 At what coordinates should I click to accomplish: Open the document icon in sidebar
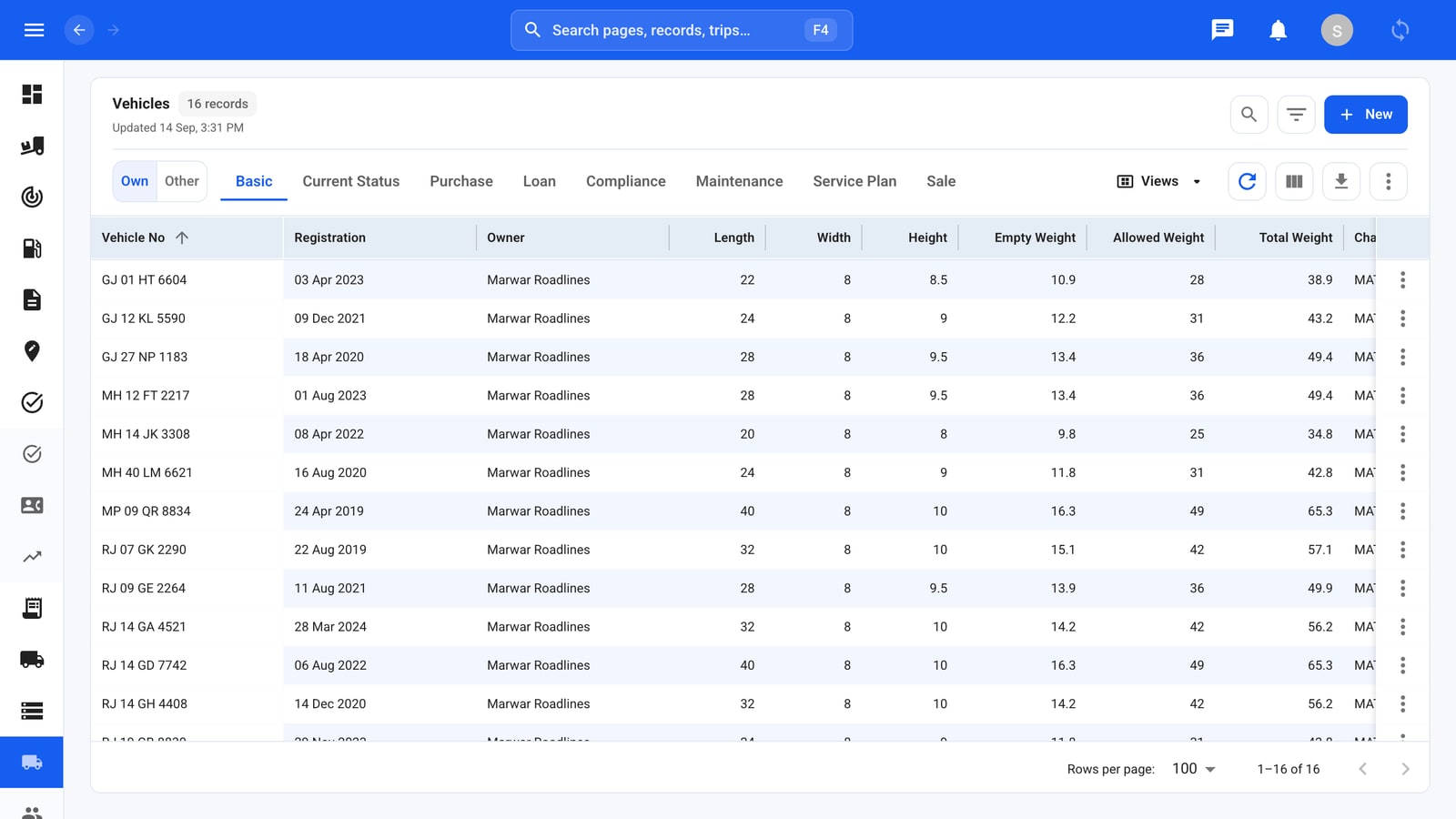pyautogui.click(x=32, y=299)
